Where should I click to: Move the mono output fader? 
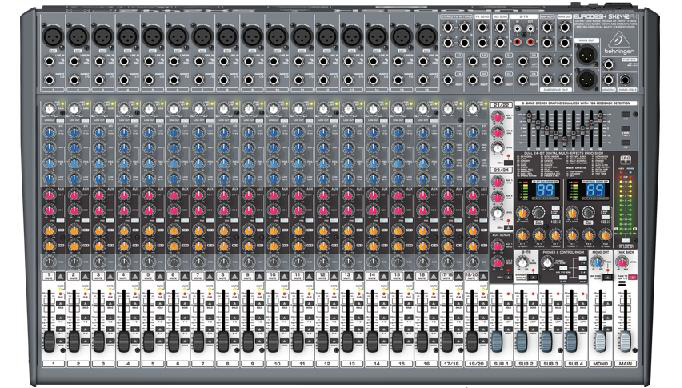click(601, 341)
